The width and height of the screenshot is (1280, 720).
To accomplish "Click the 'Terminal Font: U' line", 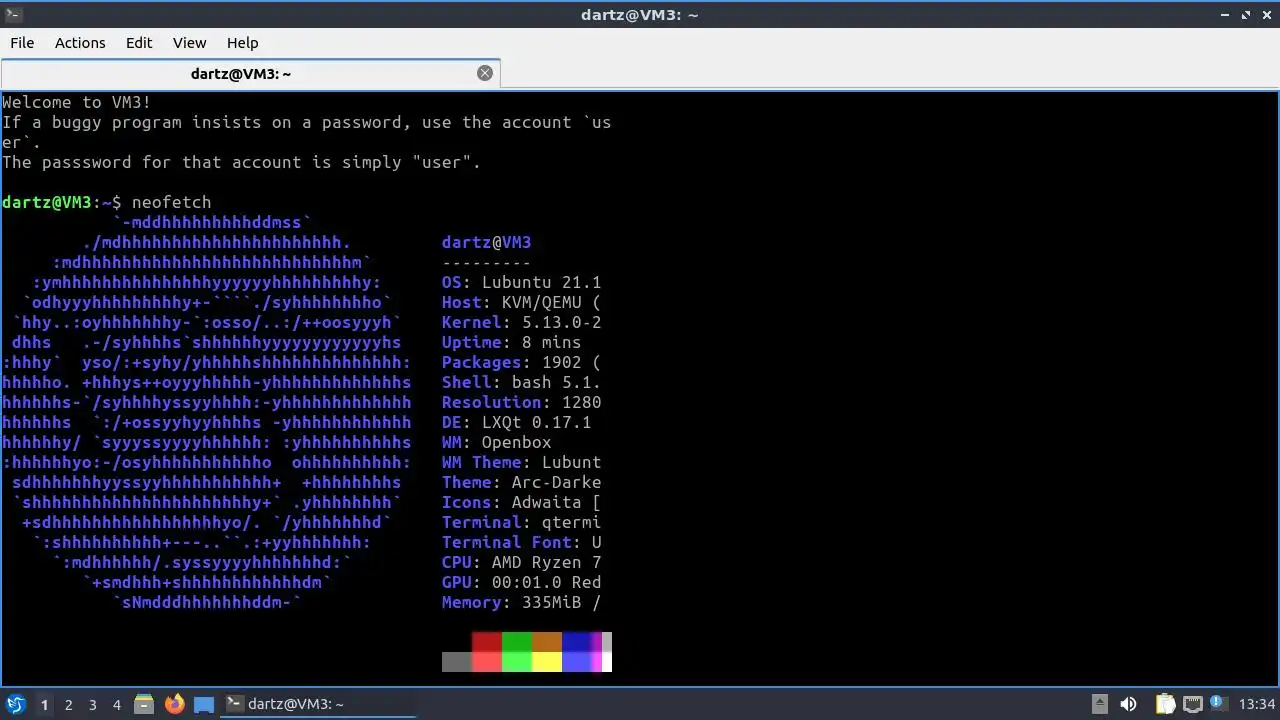I will (522, 542).
